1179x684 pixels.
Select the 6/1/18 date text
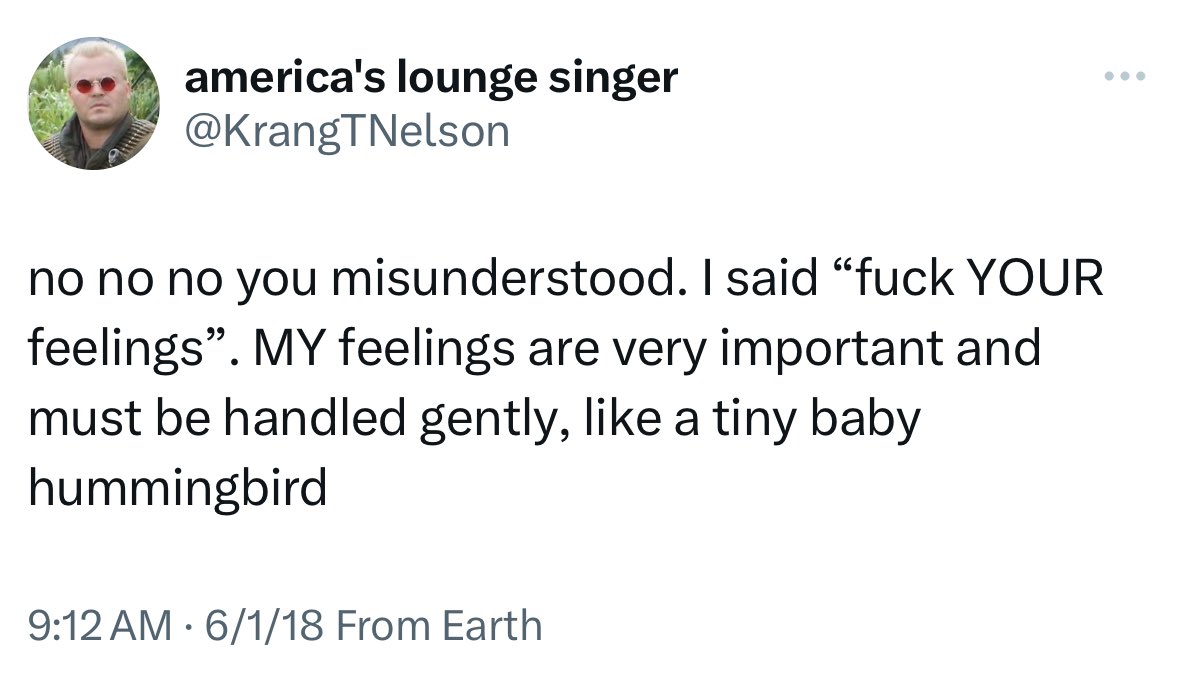point(249,626)
